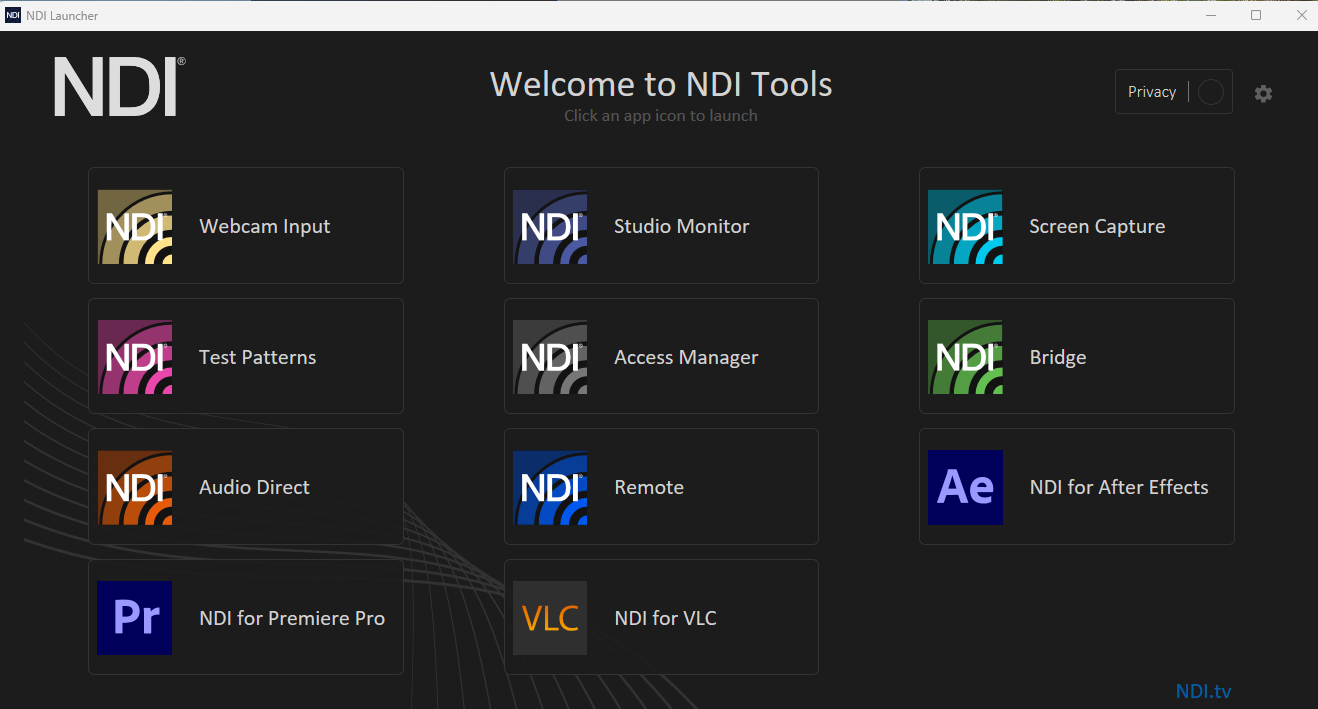Click the NDI logo at top left
The height and width of the screenshot is (709, 1318).
tap(119, 87)
